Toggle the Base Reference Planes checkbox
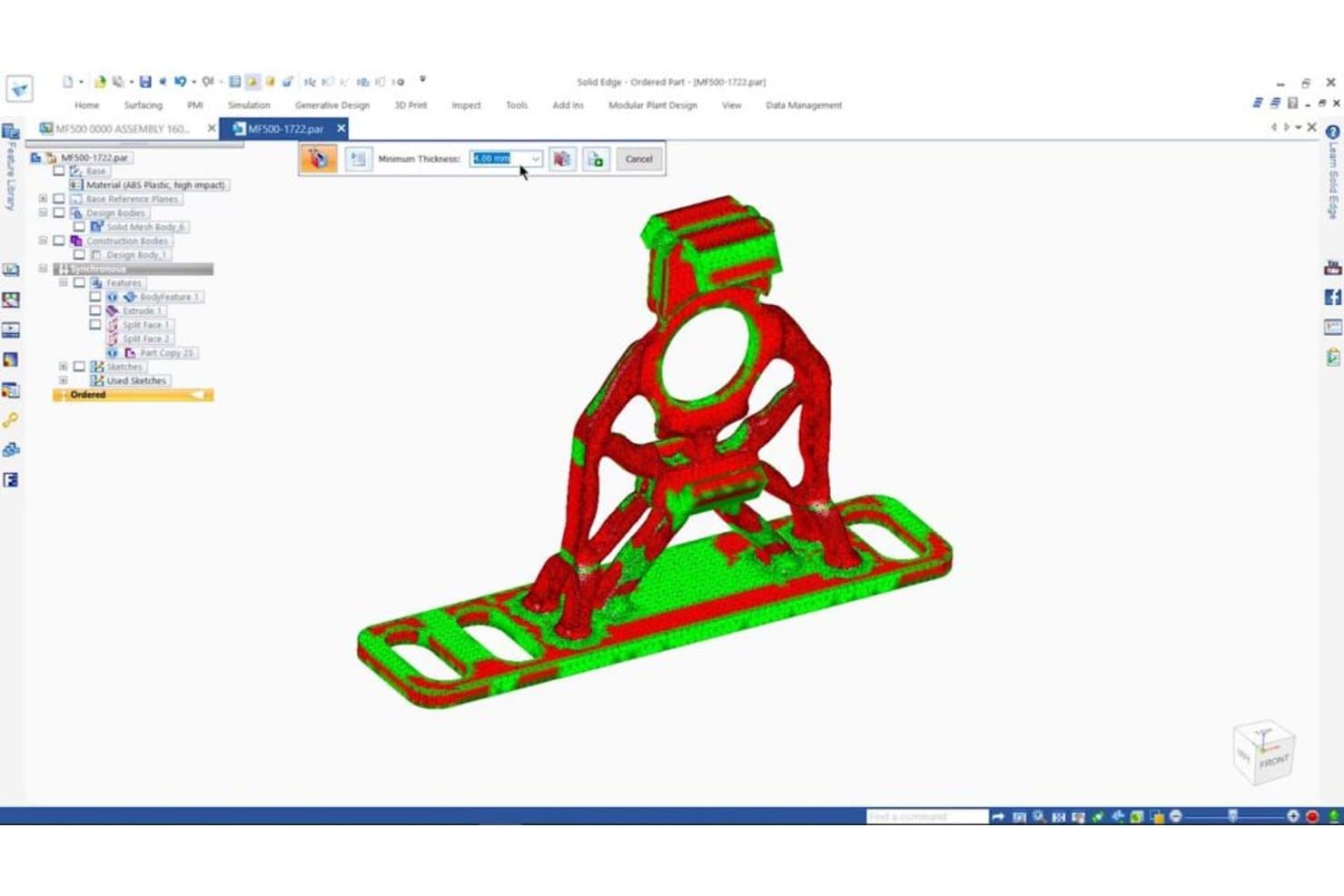Image resolution: width=1344 pixels, height=896 pixels. click(x=59, y=199)
